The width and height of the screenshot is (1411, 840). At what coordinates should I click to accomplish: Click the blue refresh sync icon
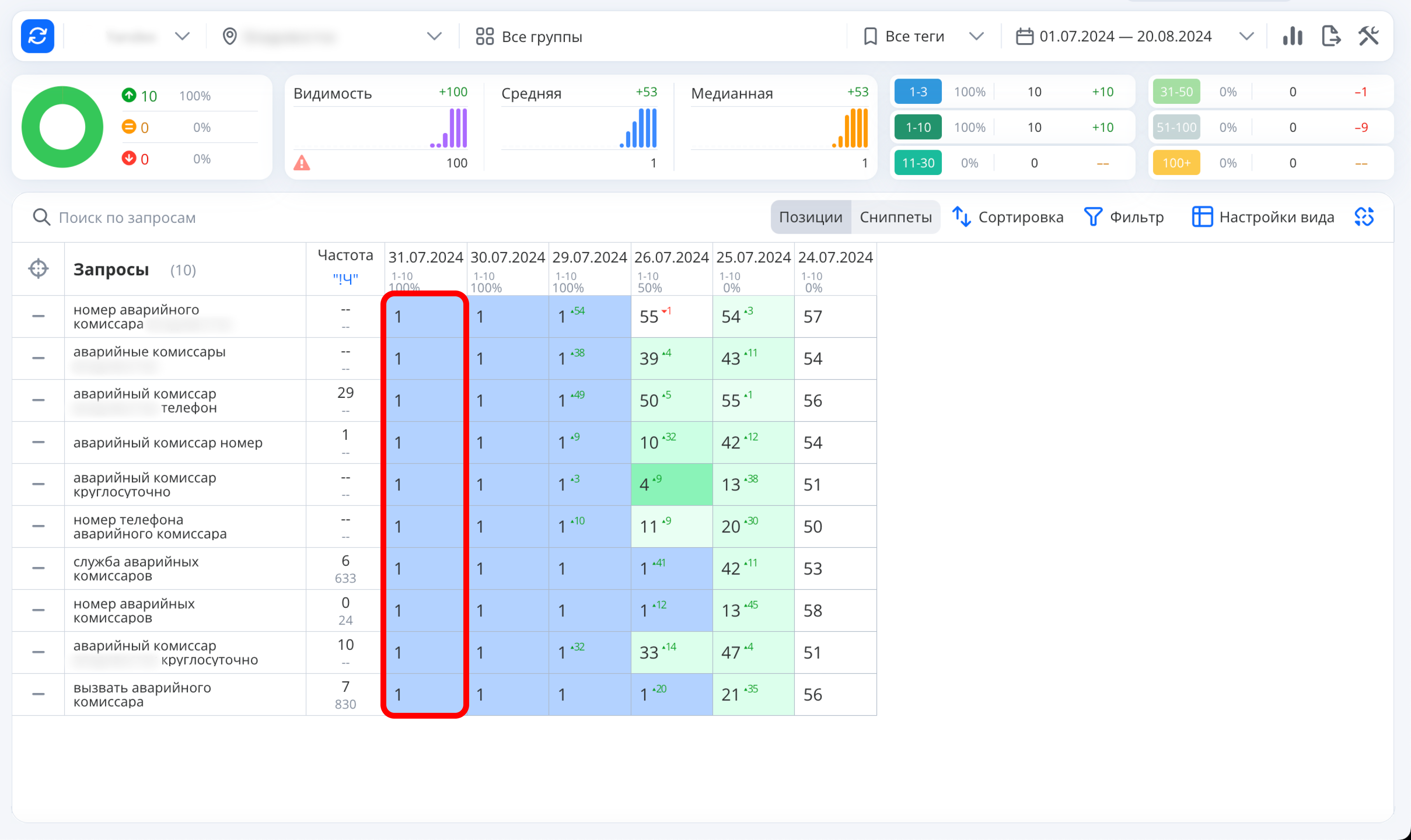[x=37, y=36]
